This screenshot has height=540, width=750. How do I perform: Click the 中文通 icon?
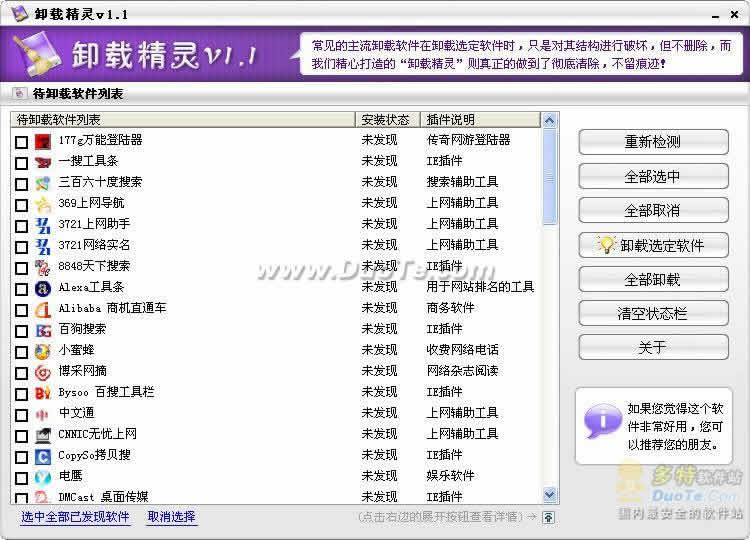coord(43,415)
